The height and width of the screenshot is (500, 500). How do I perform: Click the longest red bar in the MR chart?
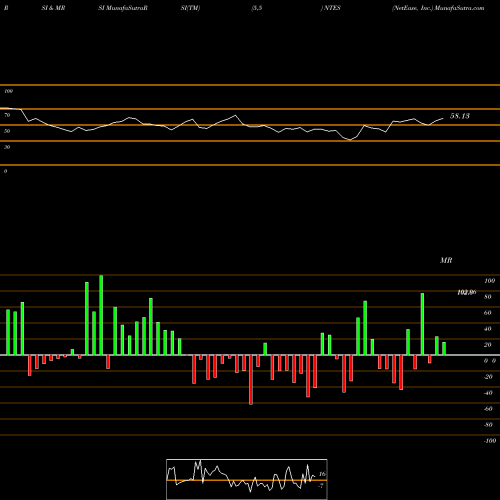click(251, 380)
